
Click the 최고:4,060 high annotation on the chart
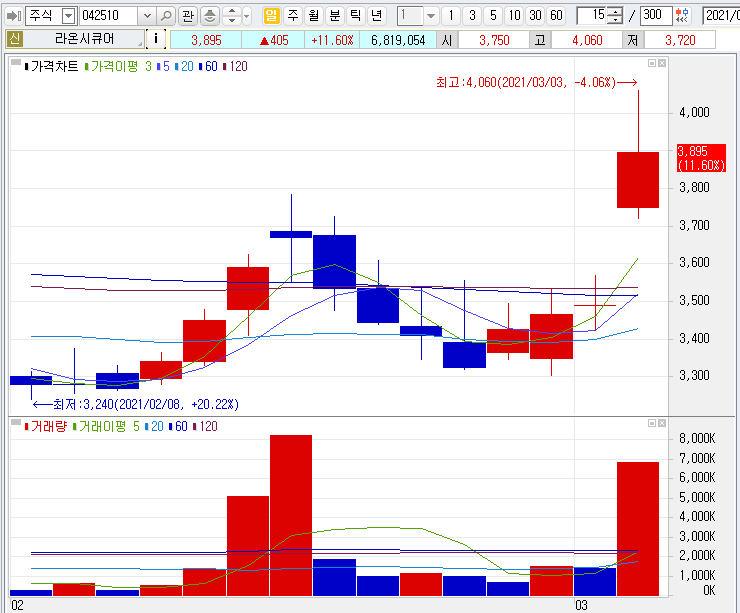537,83
